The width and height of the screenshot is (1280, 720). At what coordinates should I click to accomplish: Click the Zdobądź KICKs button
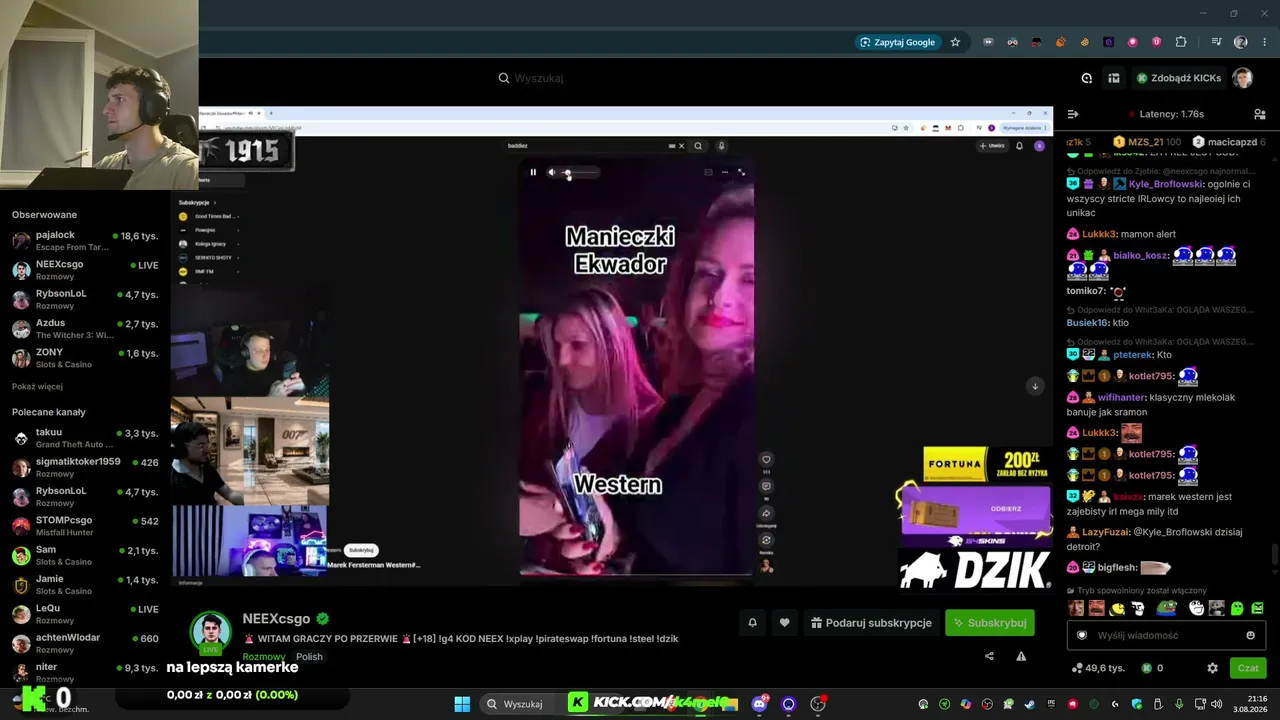pyautogui.click(x=1178, y=78)
